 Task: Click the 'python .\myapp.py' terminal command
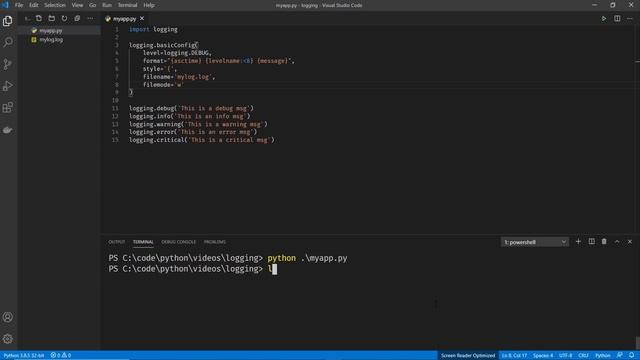(x=307, y=258)
